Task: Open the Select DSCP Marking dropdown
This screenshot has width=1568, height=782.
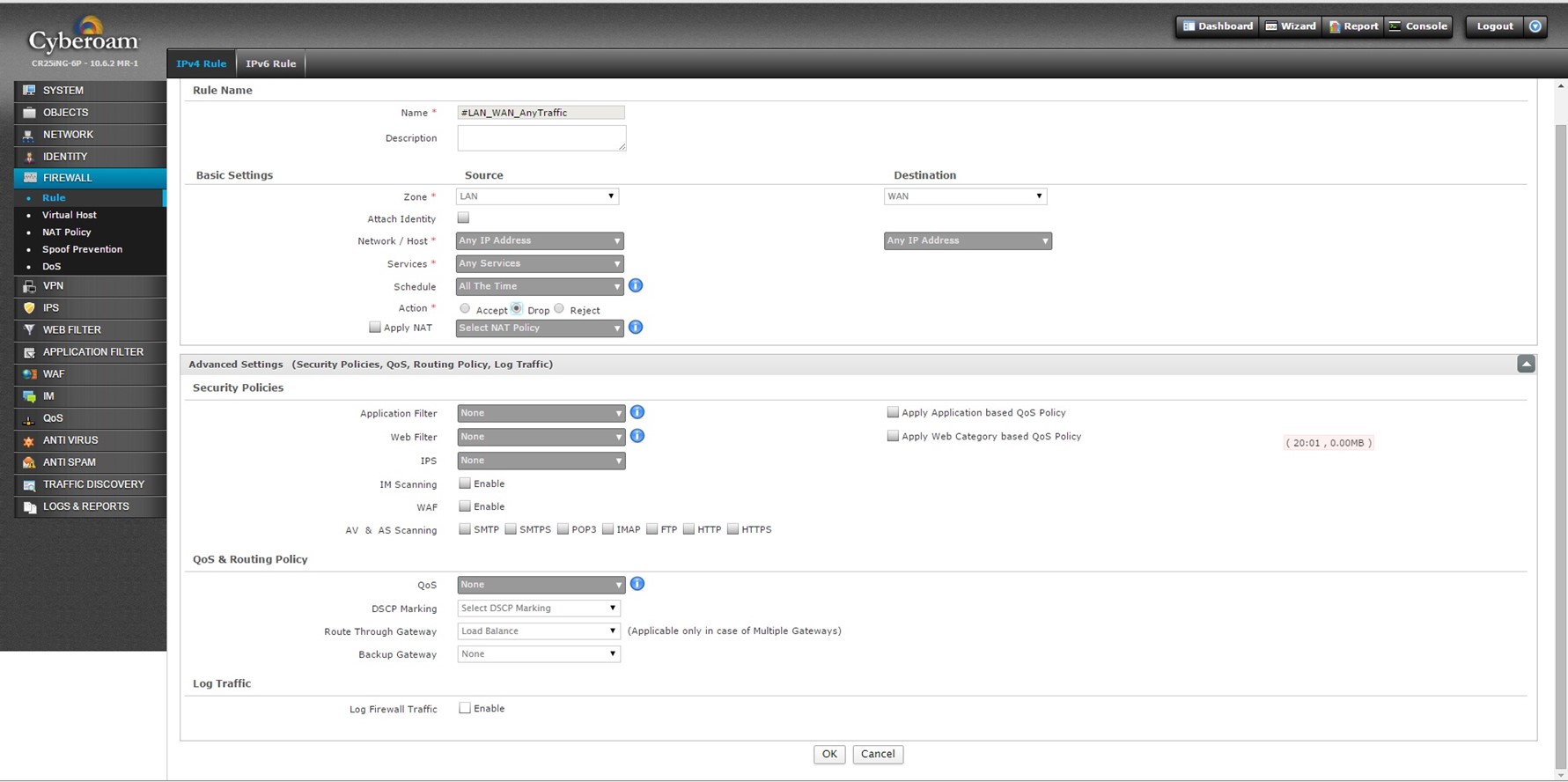Action: click(539, 609)
